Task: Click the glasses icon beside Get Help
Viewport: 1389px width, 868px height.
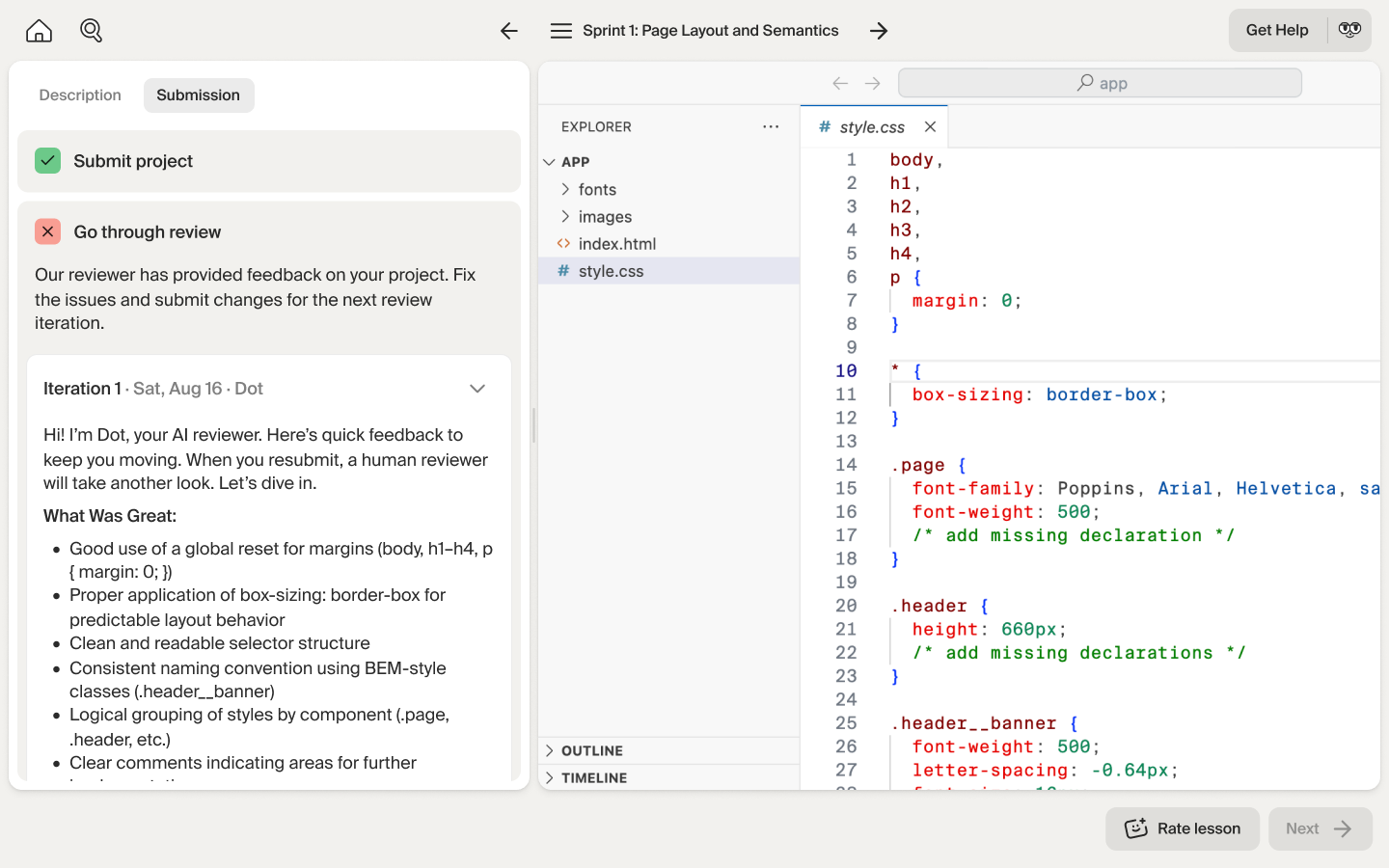Action: coord(1349,30)
